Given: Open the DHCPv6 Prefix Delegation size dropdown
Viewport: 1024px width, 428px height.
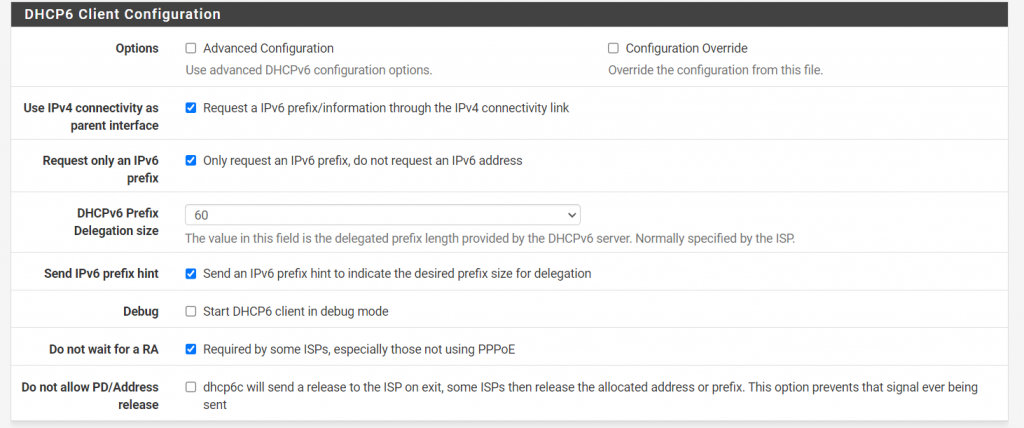Looking at the screenshot, I should tap(382, 215).
